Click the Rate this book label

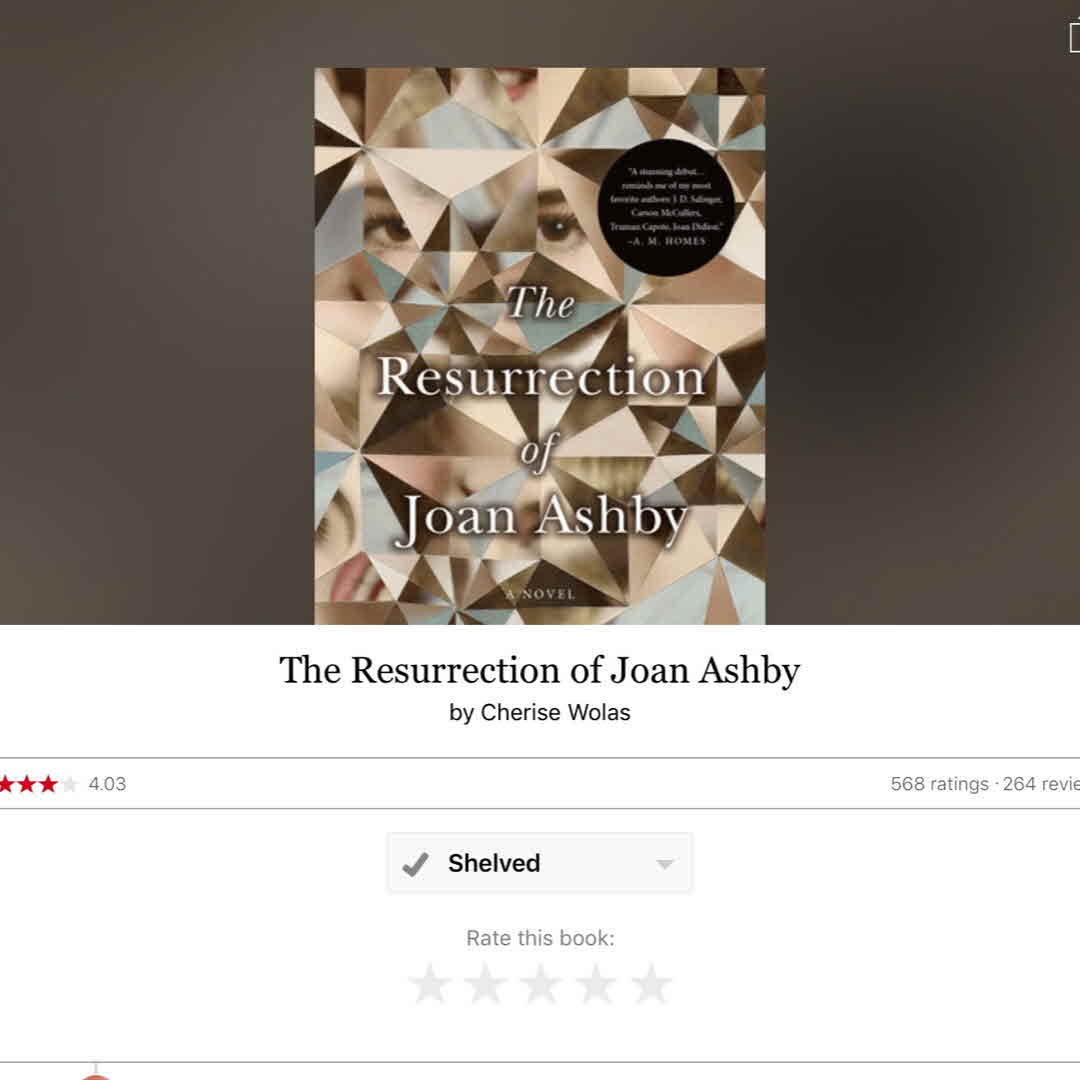540,938
